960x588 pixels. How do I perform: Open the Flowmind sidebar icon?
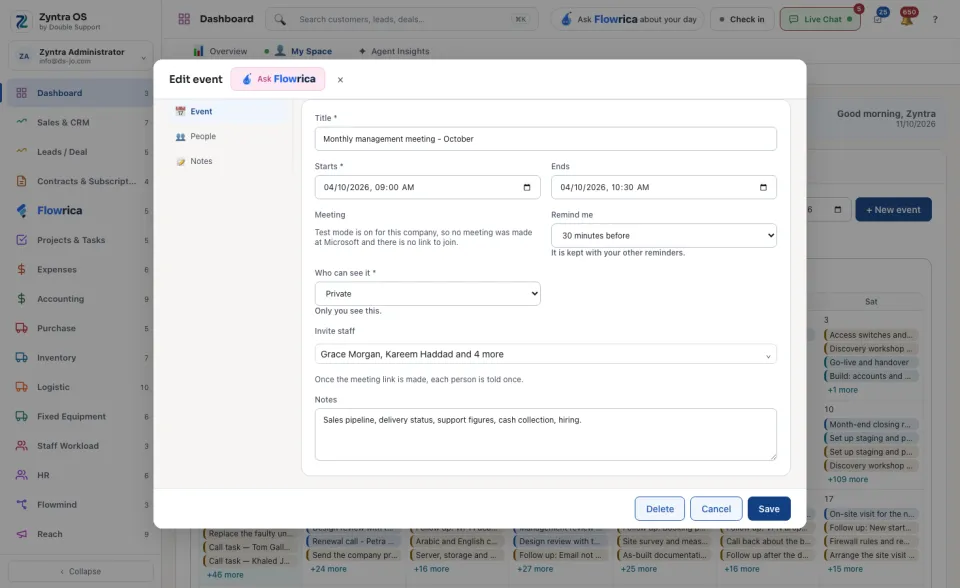tap(21, 505)
